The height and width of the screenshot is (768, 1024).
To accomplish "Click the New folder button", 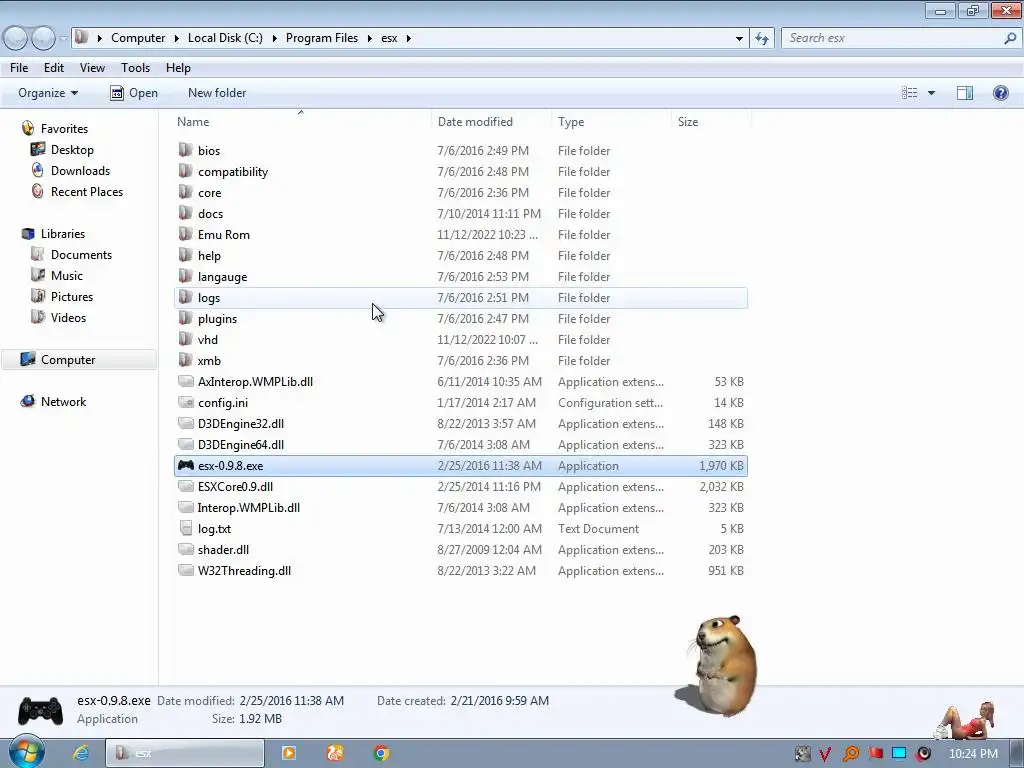I will tap(217, 93).
